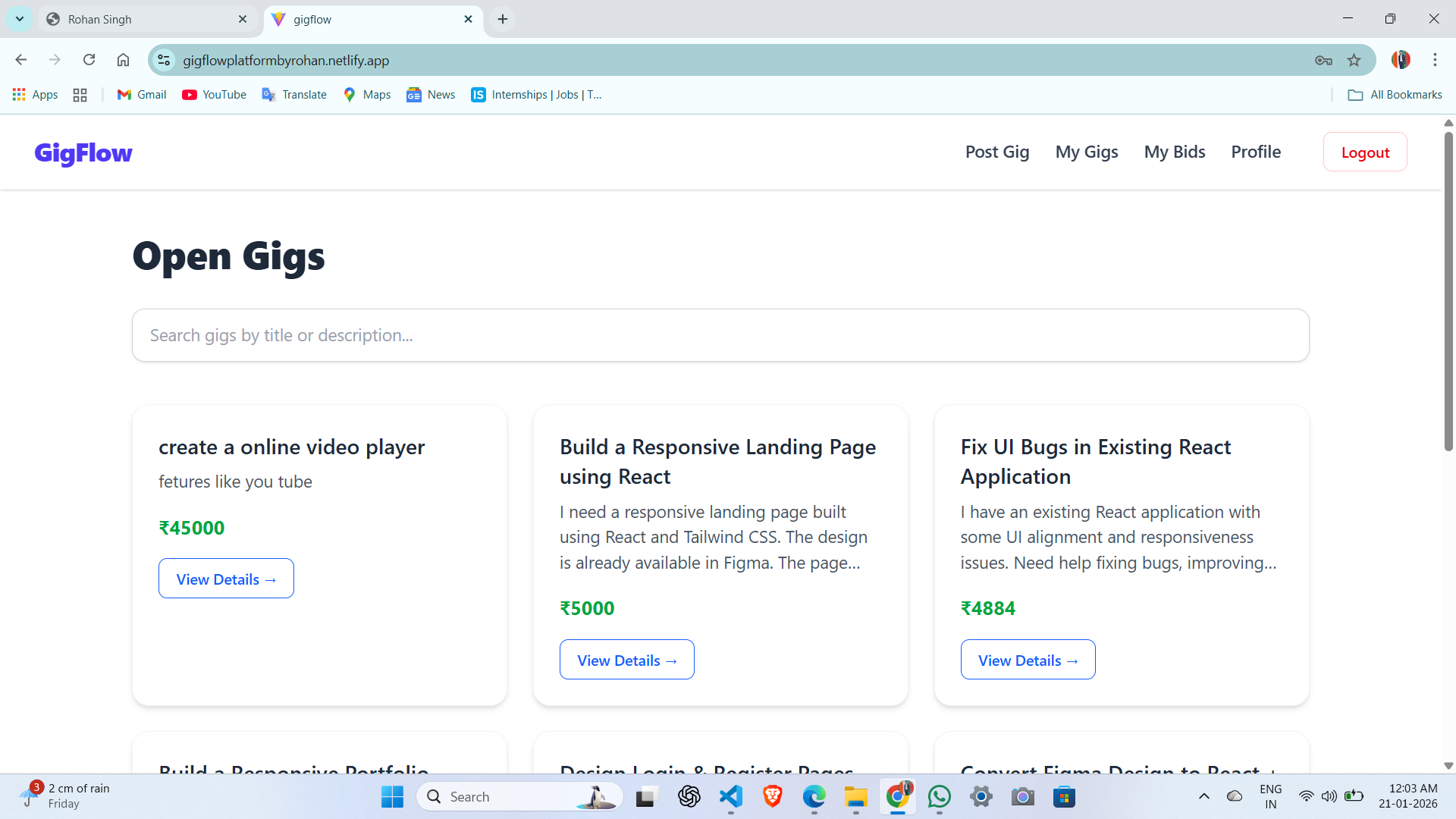Open a new tab with plus button
Viewport: 1456px width, 819px height.
[503, 19]
